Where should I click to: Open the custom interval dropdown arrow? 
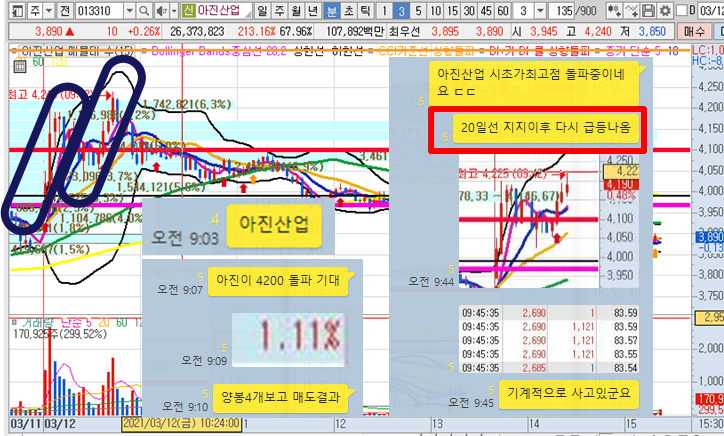540,10
